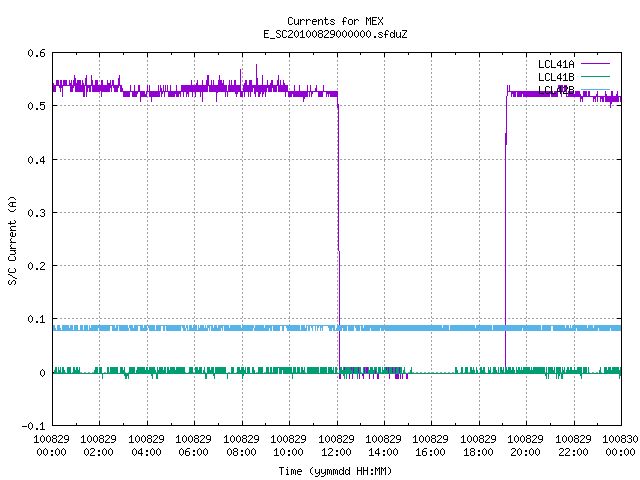Click the purple LCL41A rising edge after 19:00
Image resolution: width=640 pixels, height=480 pixels.
(x=506, y=229)
